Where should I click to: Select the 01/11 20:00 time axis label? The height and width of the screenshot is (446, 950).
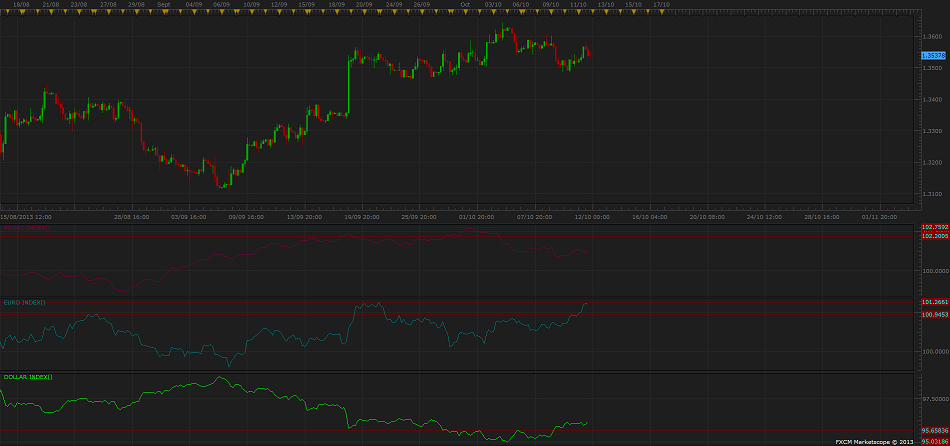pos(878,216)
